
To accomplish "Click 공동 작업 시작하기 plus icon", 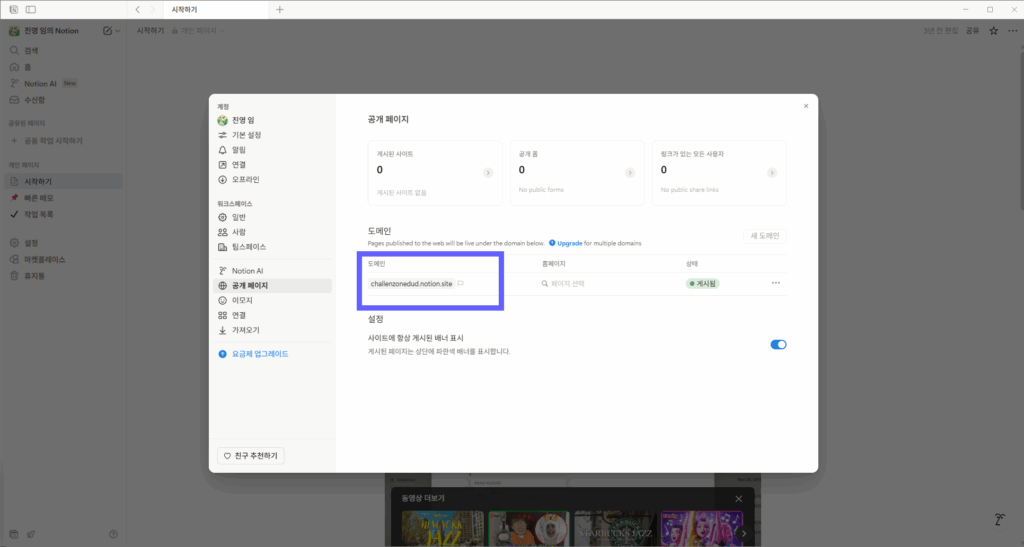I will tap(14, 141).
